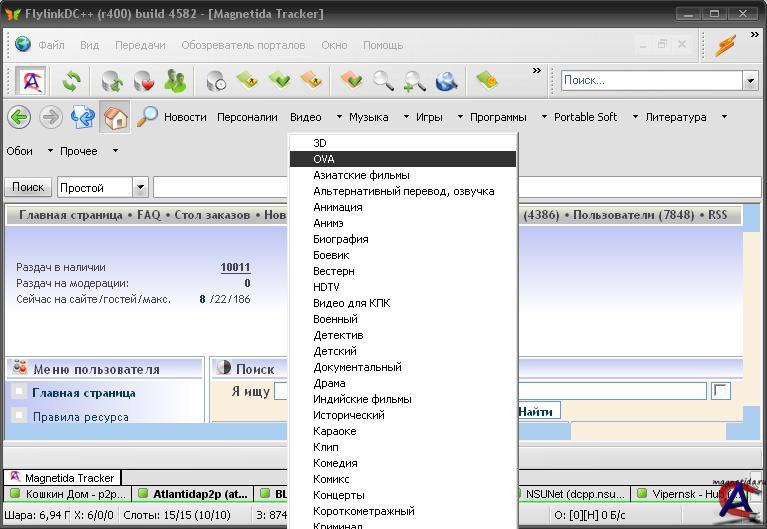The height and width of the screenshot is (529, 767).
Task: Click the lightning bolt icon near the menu bar
Action: pos(725,45)
